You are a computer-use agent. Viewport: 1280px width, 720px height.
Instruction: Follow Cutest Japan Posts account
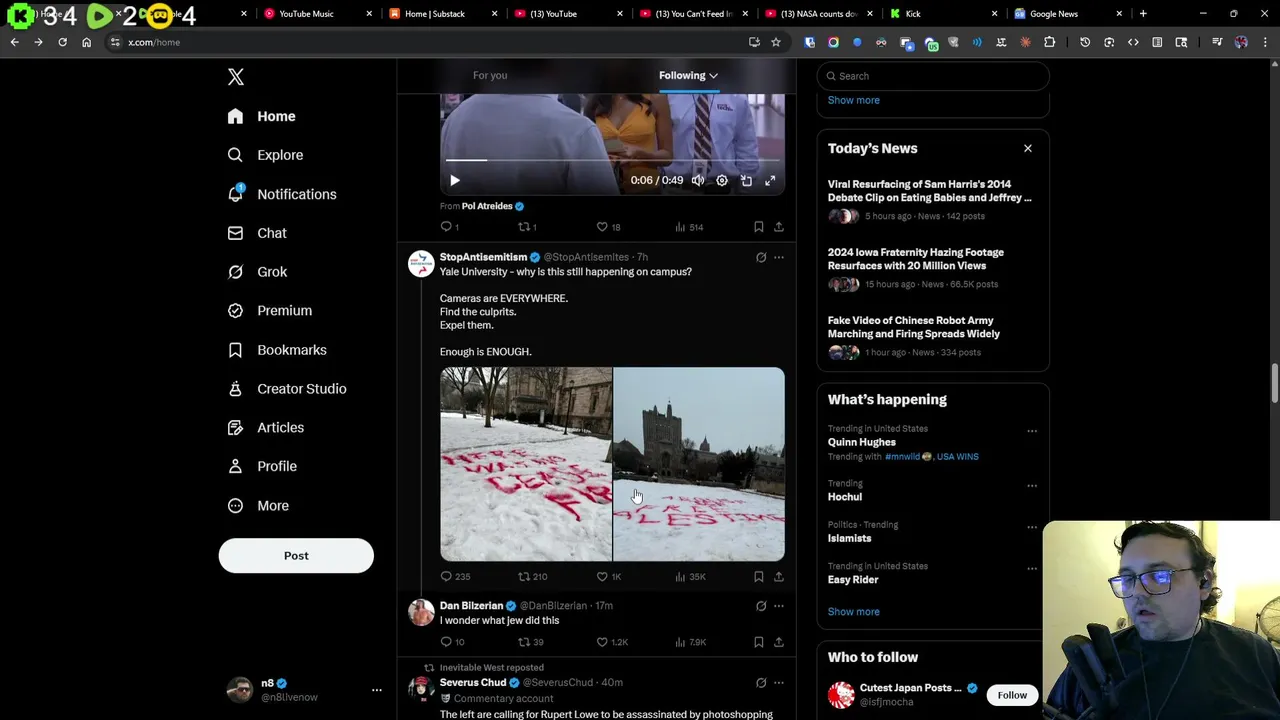1012,695
